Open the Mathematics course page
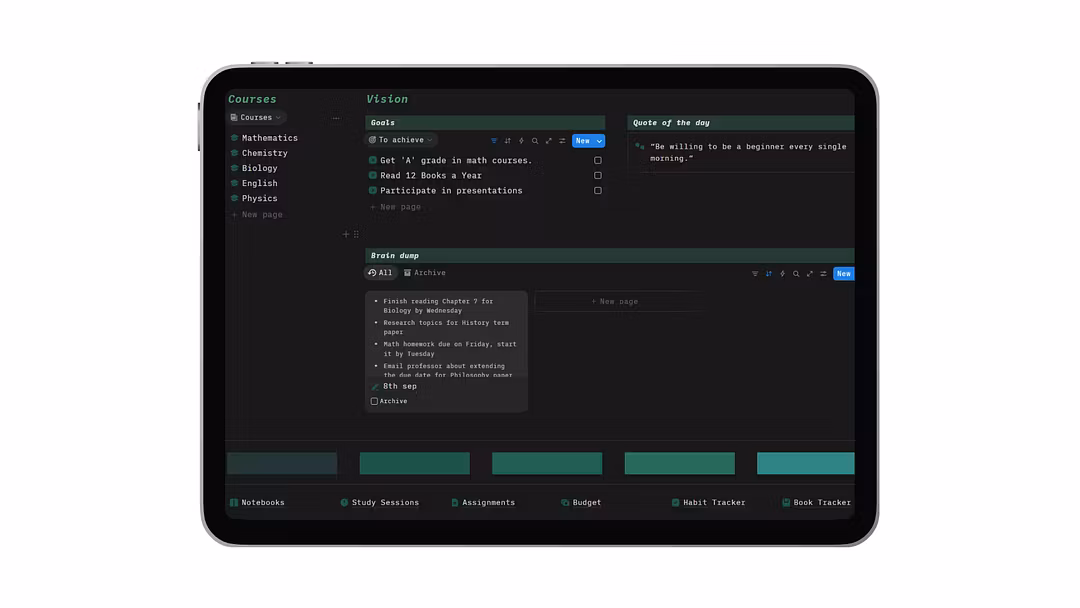The image size is (1080, 608). 269,138
